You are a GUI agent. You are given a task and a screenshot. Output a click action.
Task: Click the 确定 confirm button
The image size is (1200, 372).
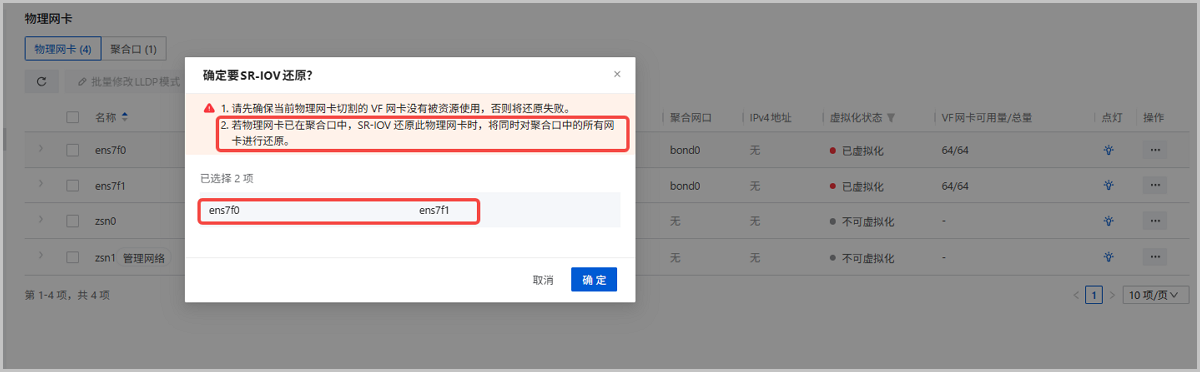click(594, 280)
